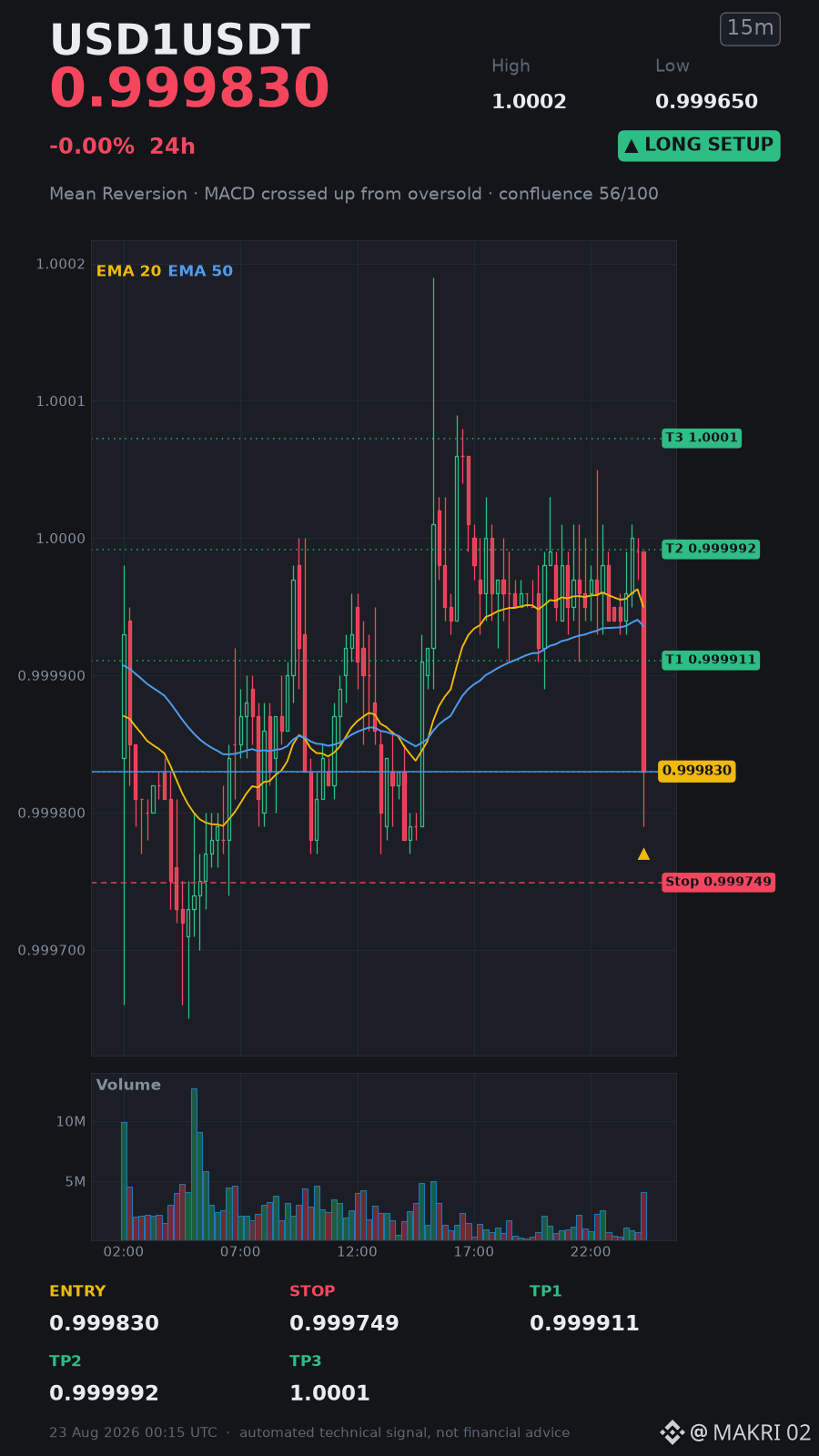Screen dimensions: 819x1456
Task: Click the ENTRY value 0.999830 at bottom
Action: tap(104, 1324)
